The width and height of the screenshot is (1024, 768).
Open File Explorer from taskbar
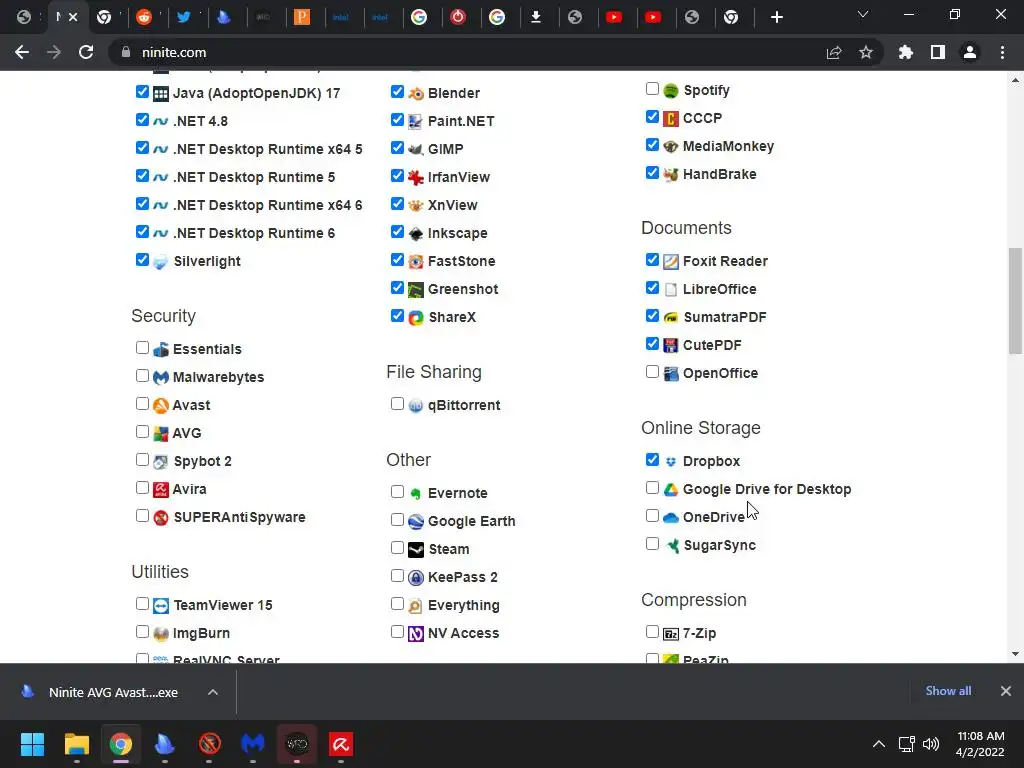coord(76,744)
